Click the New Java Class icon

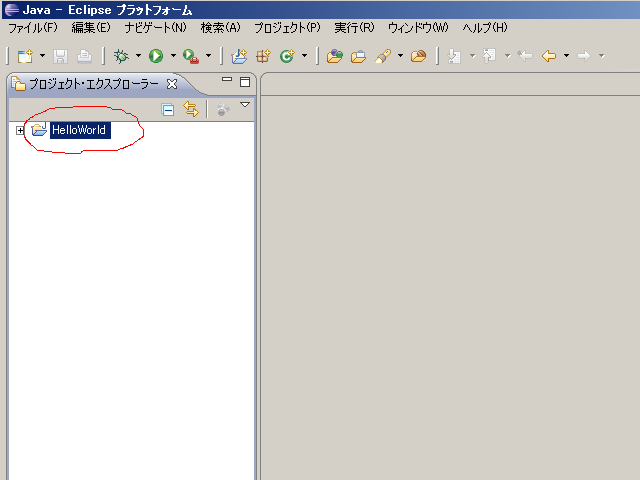coord(287,56)
